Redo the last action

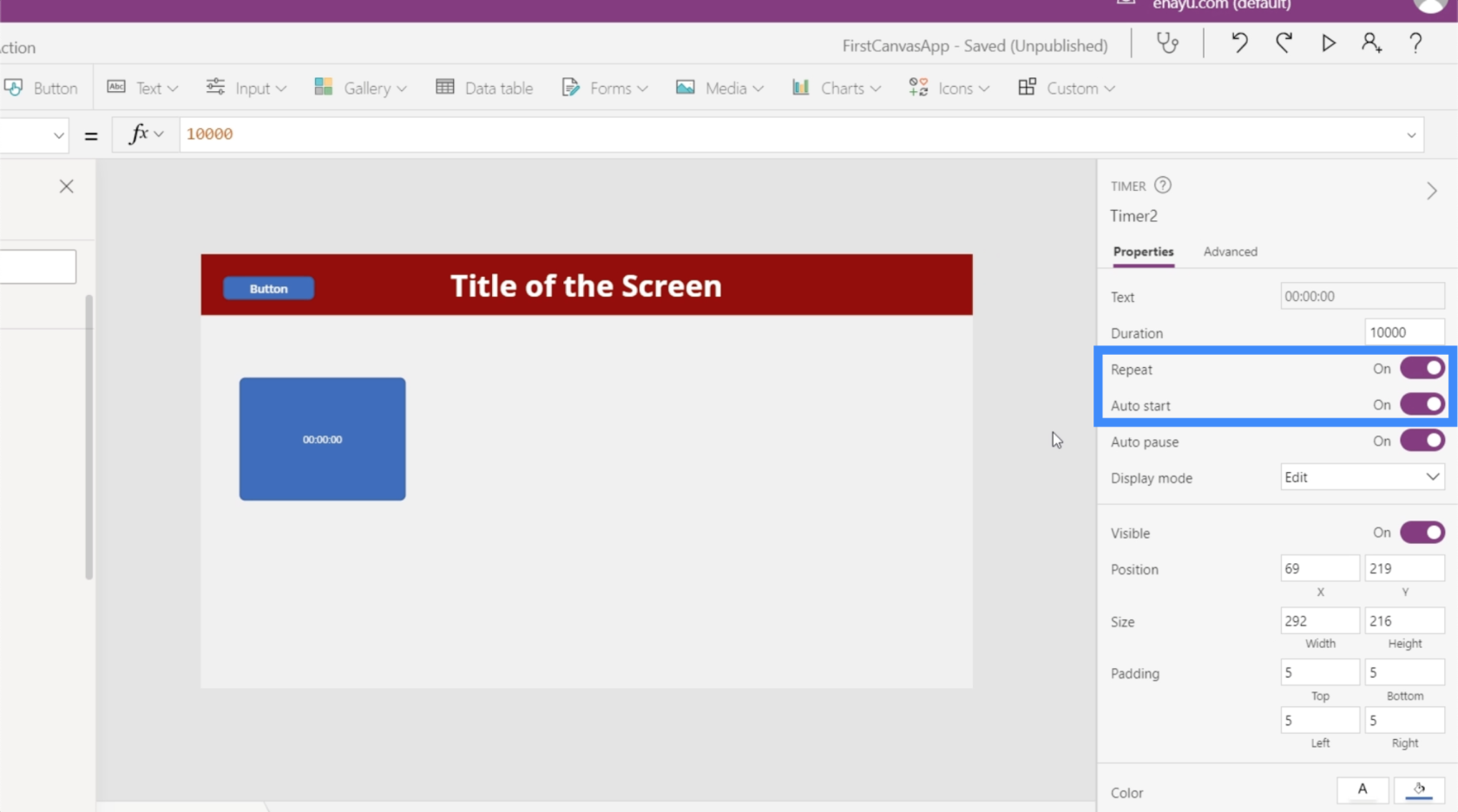tap(1284, 43)
